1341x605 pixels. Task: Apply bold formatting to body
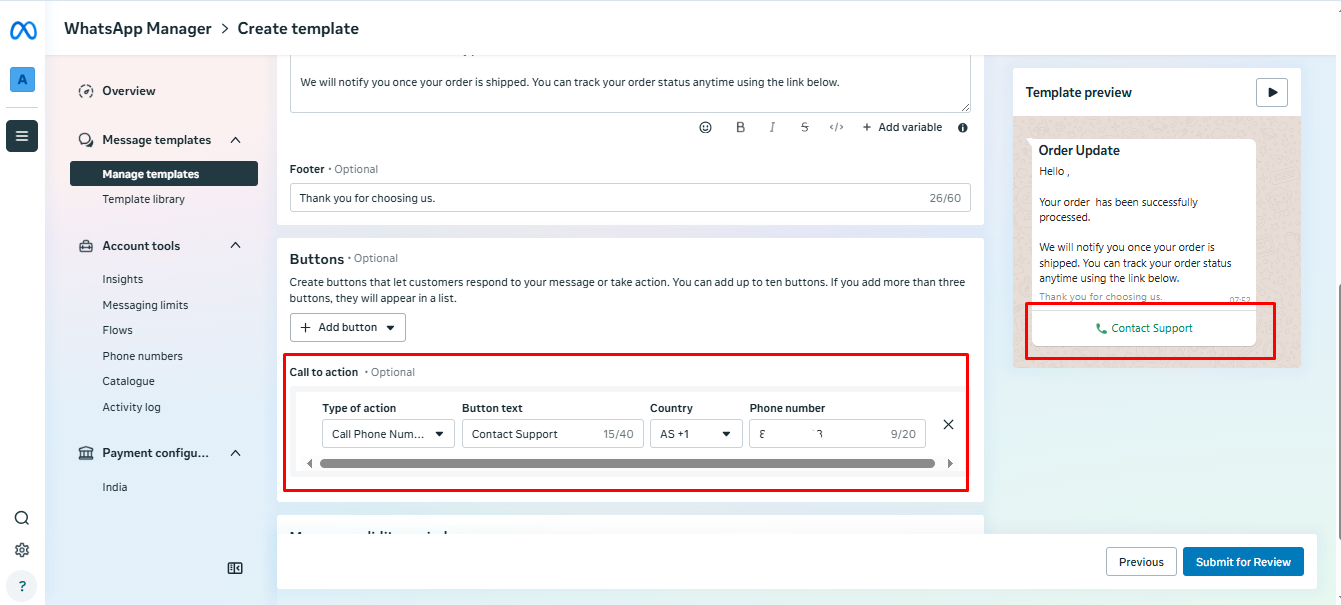(740, 127)
